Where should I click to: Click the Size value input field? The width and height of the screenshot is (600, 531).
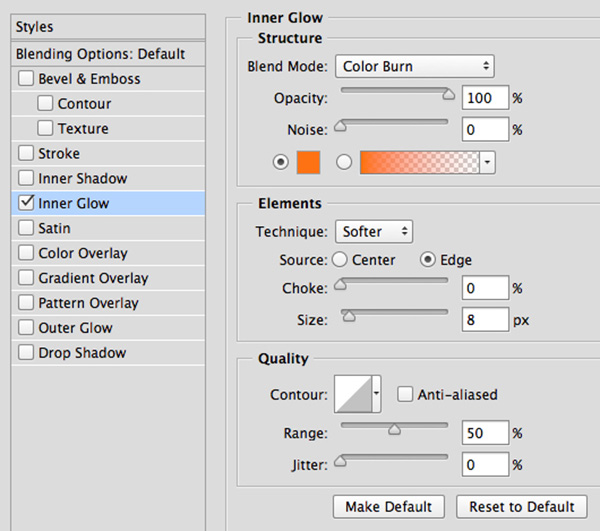click(484, 321)
